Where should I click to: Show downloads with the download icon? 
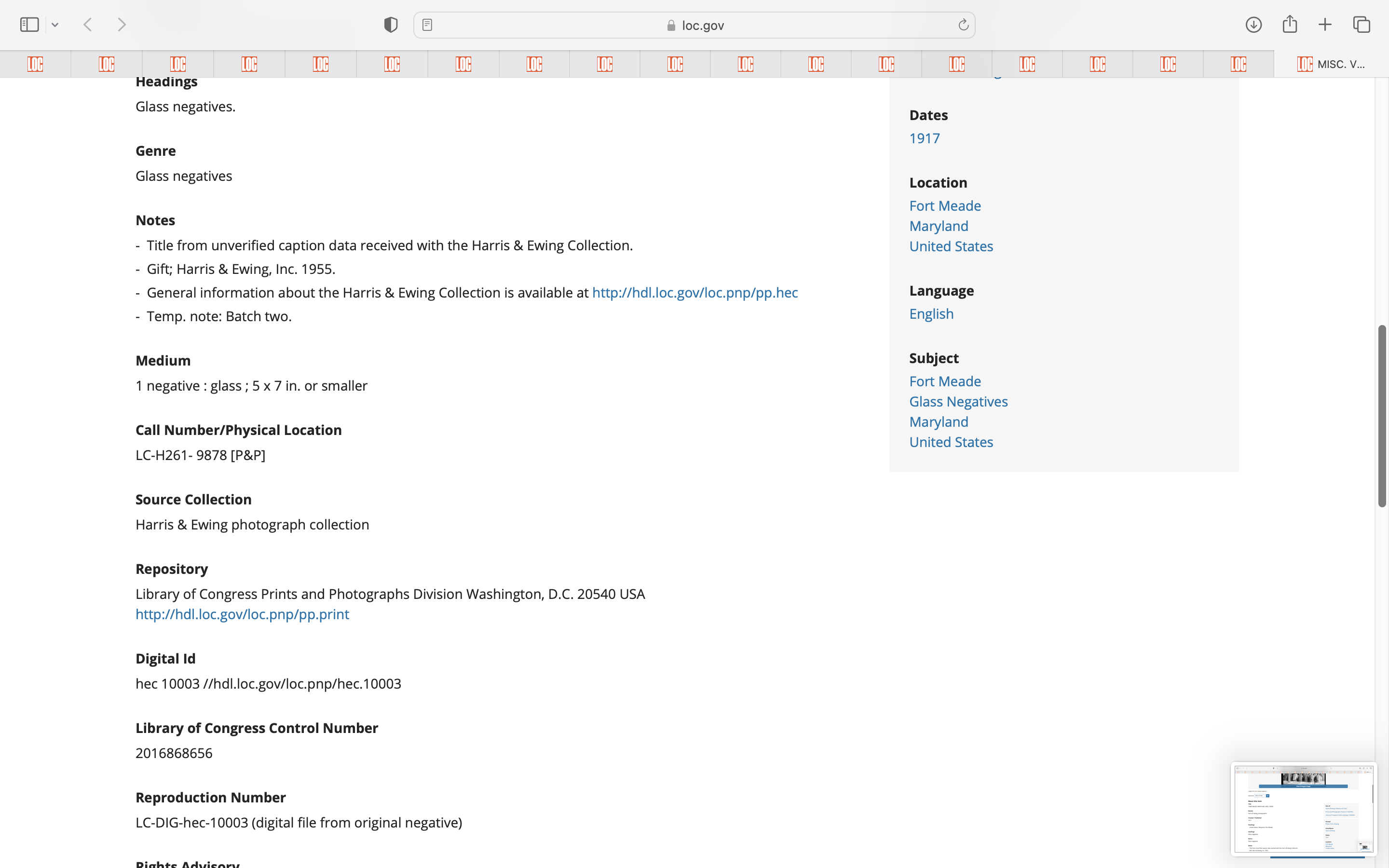tap(1253, 25)
